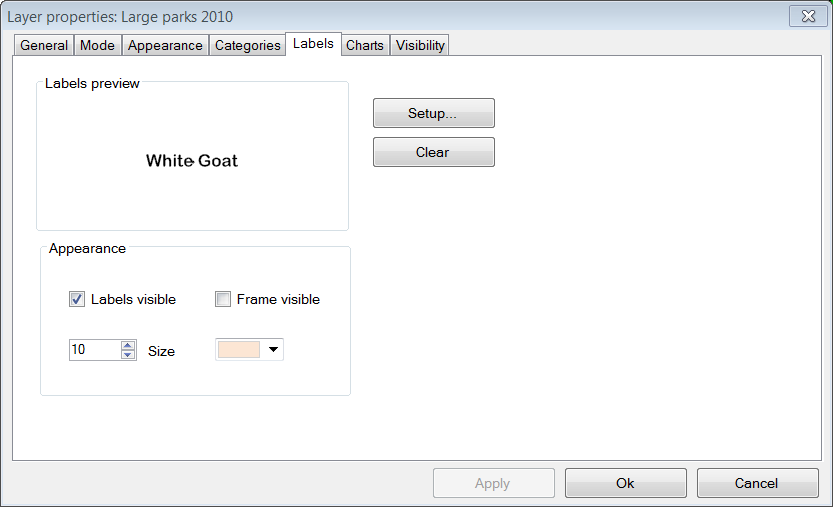The width and height of the screenshot is (833, 507).
Task: Uncheck the Labels visible checkbox
Action: tap(77, 299)
